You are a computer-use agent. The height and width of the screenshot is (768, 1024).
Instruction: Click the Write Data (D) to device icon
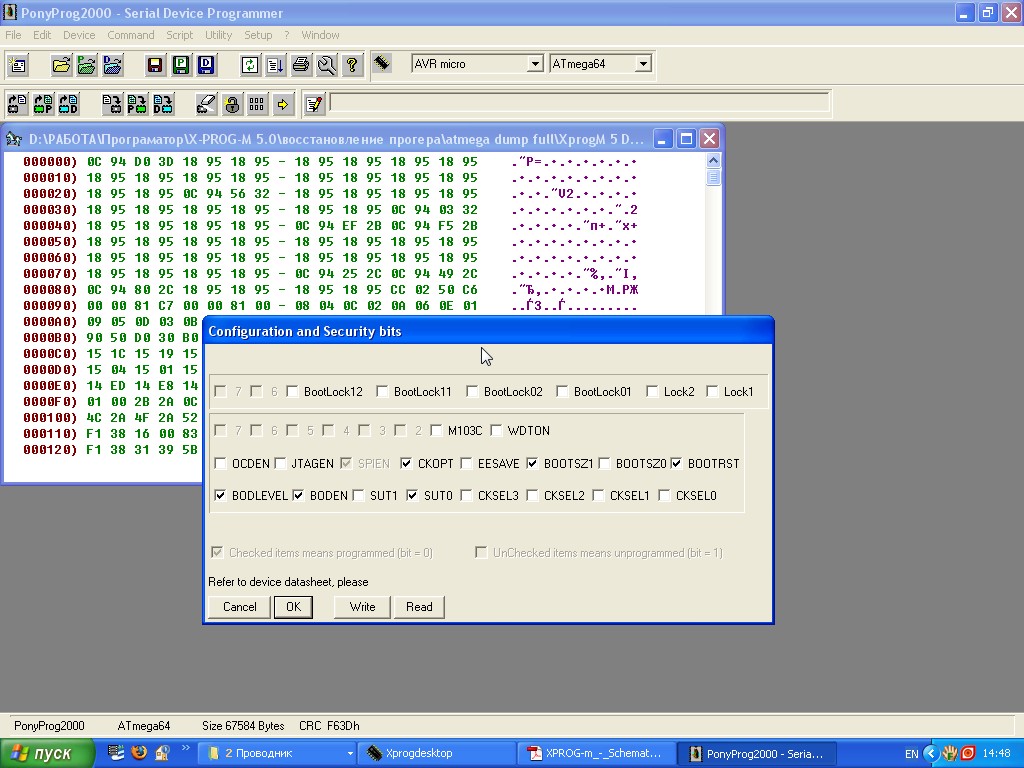pos(163,104)
